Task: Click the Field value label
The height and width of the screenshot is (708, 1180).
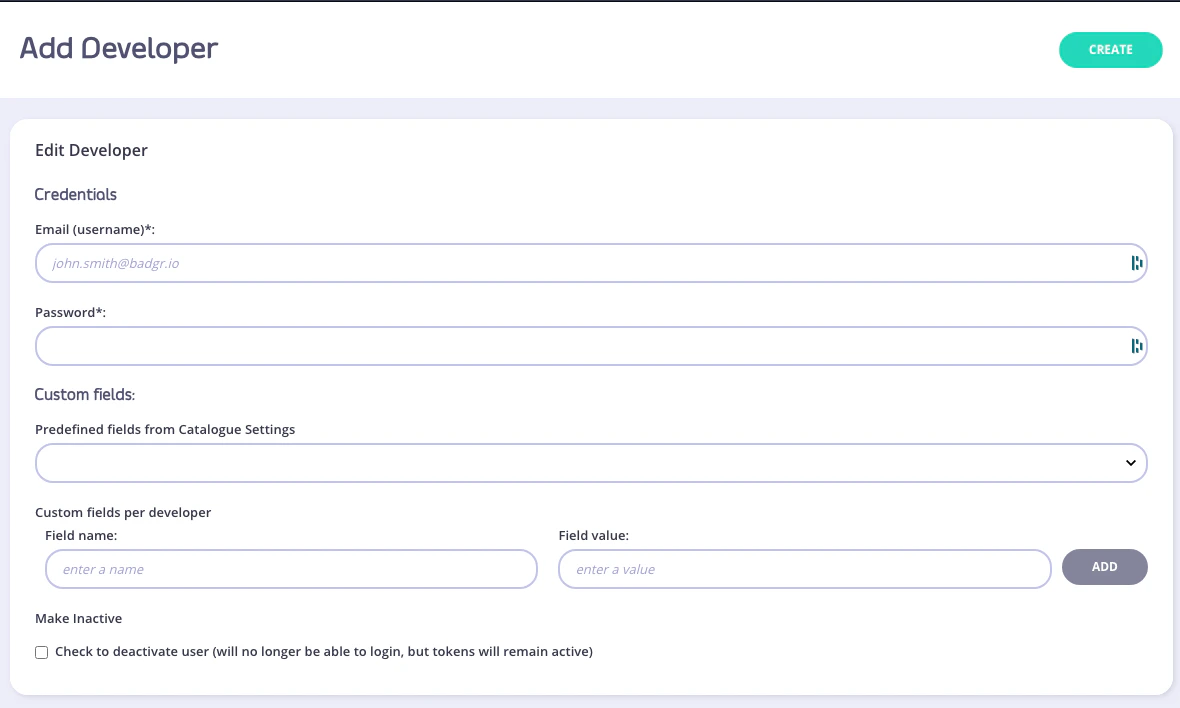Action: (x=593, y=535)
